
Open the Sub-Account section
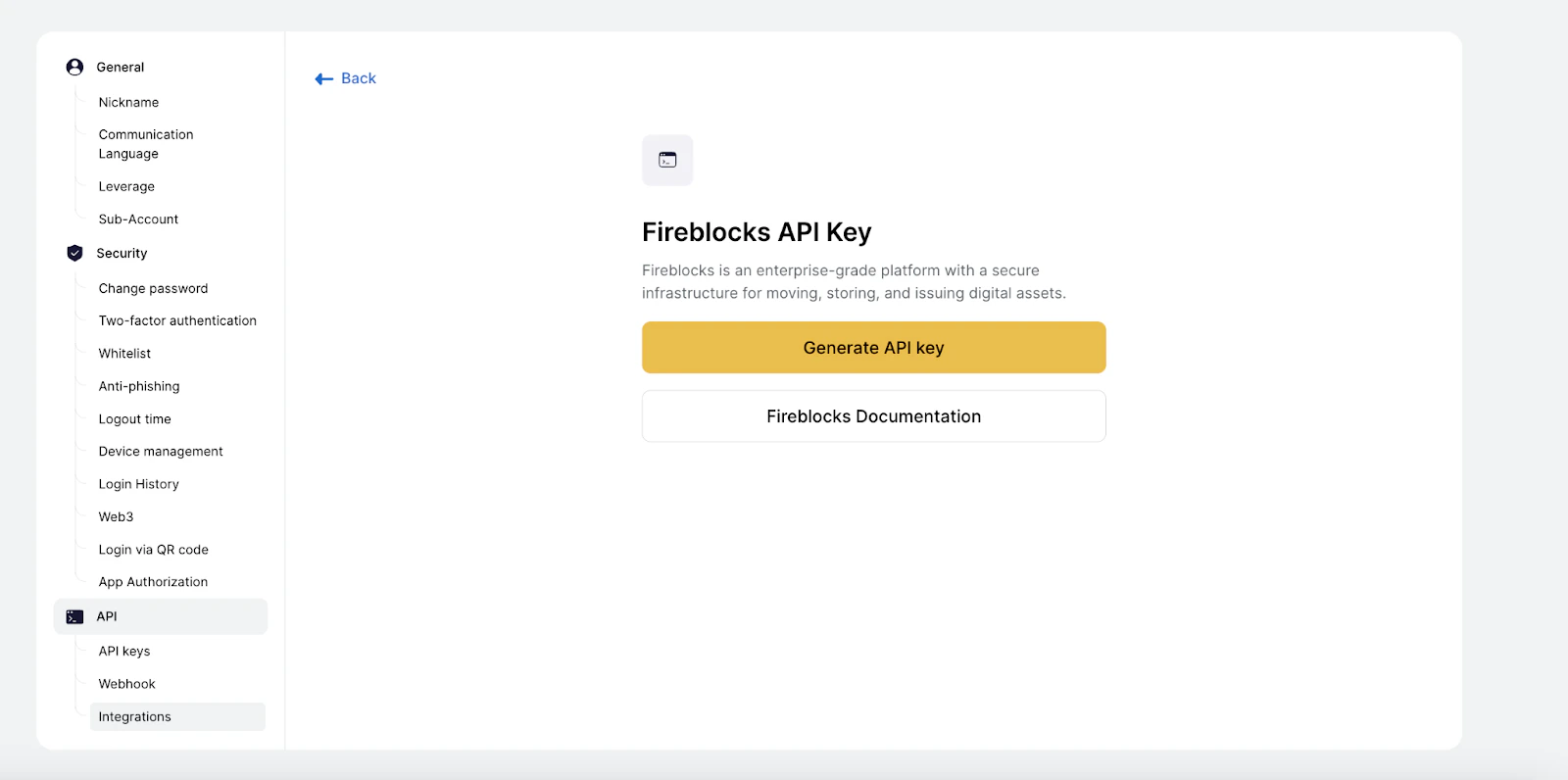pos(137,219)
